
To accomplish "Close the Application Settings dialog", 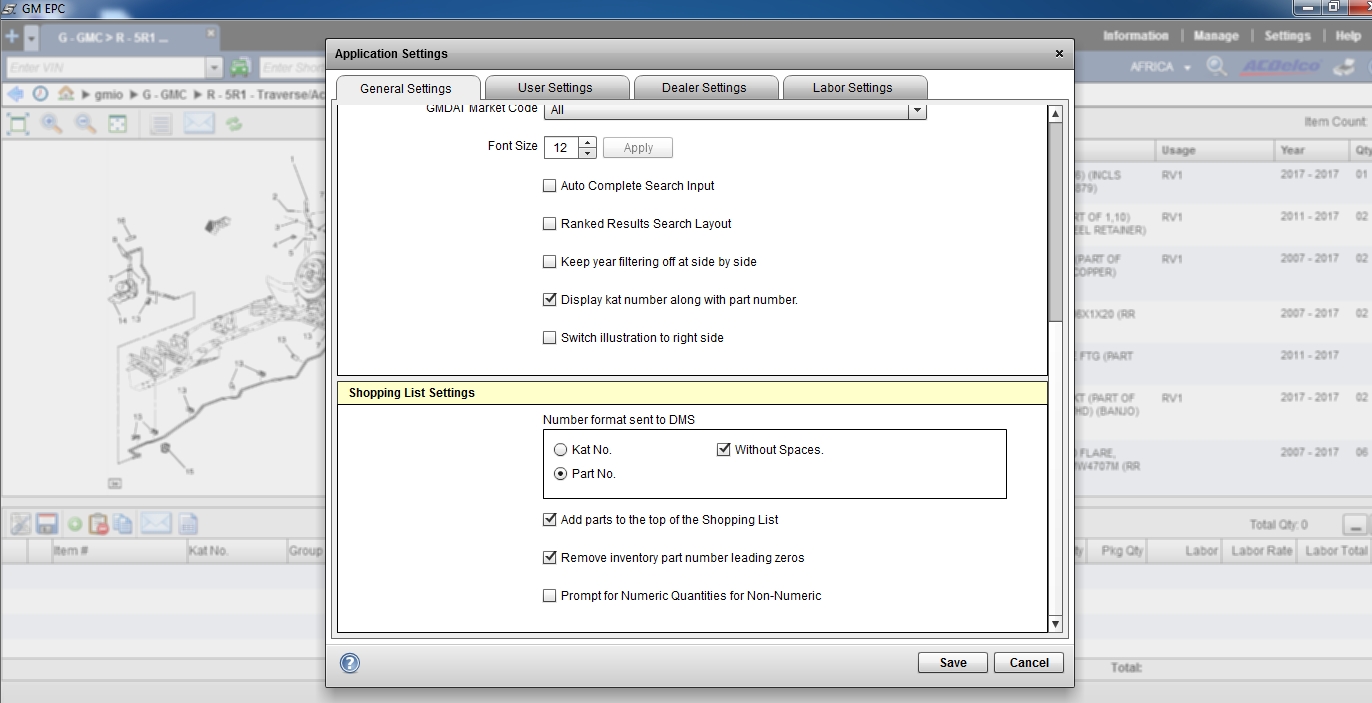I will tap(1060, 54).
